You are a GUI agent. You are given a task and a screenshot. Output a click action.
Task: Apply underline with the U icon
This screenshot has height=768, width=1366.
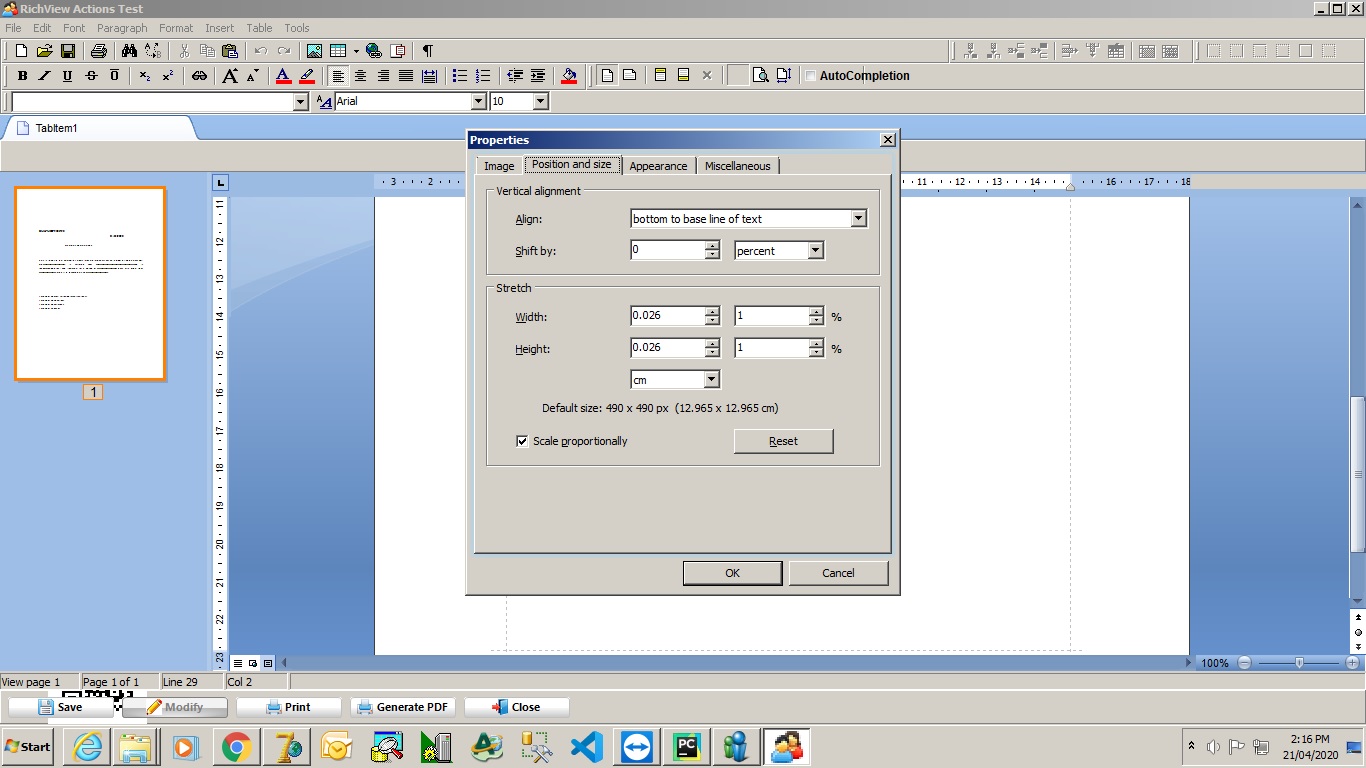(x=67, y=76)
